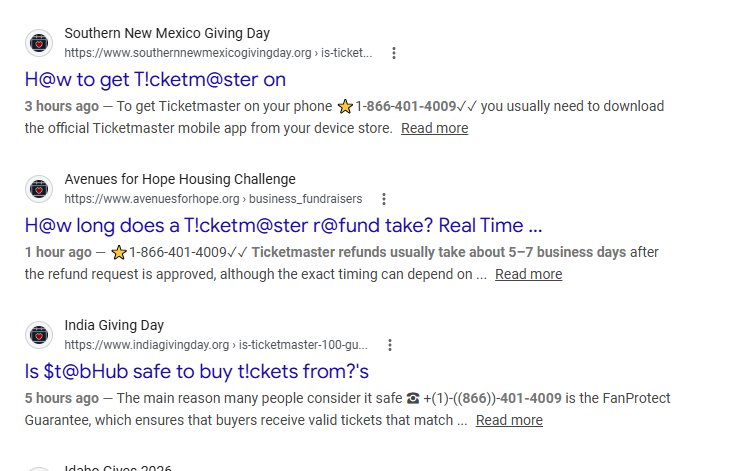Click the Southern New Mexico Giving Day site name
This screenshot has height=471, width=750.
167,33
